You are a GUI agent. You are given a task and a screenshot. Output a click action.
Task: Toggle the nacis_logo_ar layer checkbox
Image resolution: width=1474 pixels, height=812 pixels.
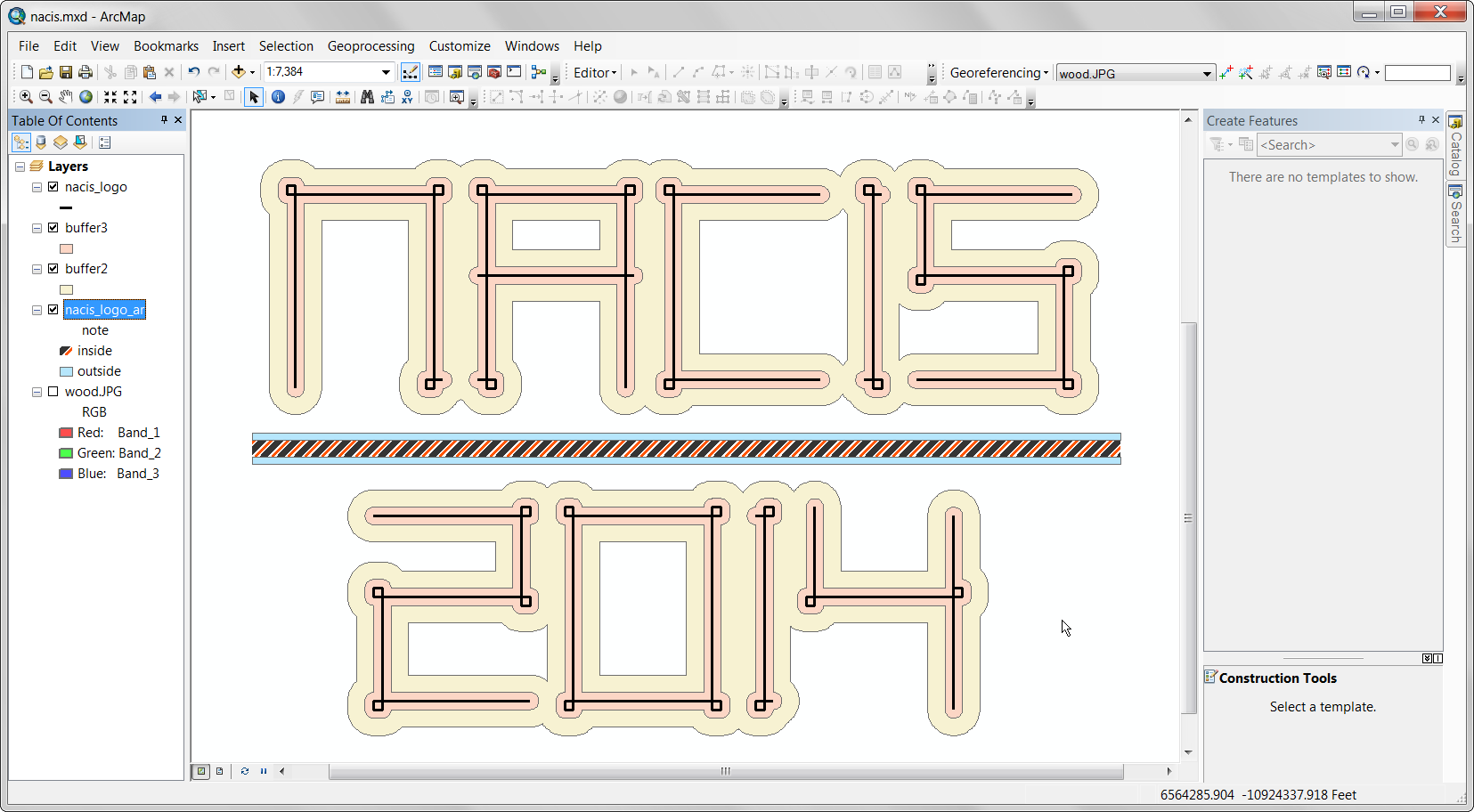53,310
